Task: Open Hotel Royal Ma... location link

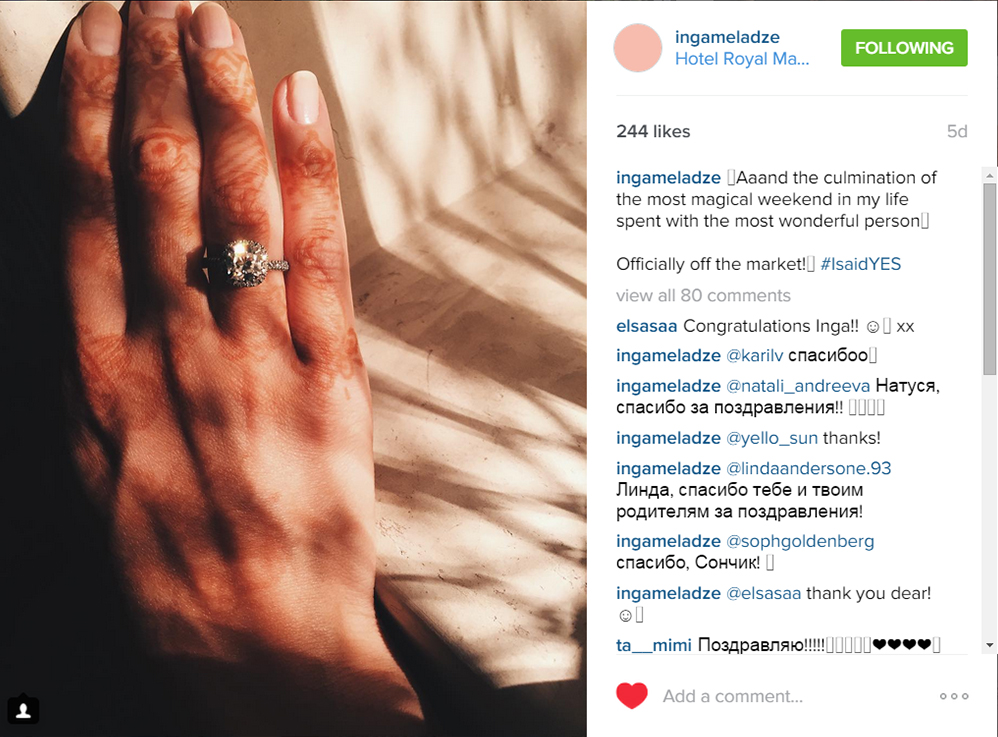Action: (x=741, y=59)
